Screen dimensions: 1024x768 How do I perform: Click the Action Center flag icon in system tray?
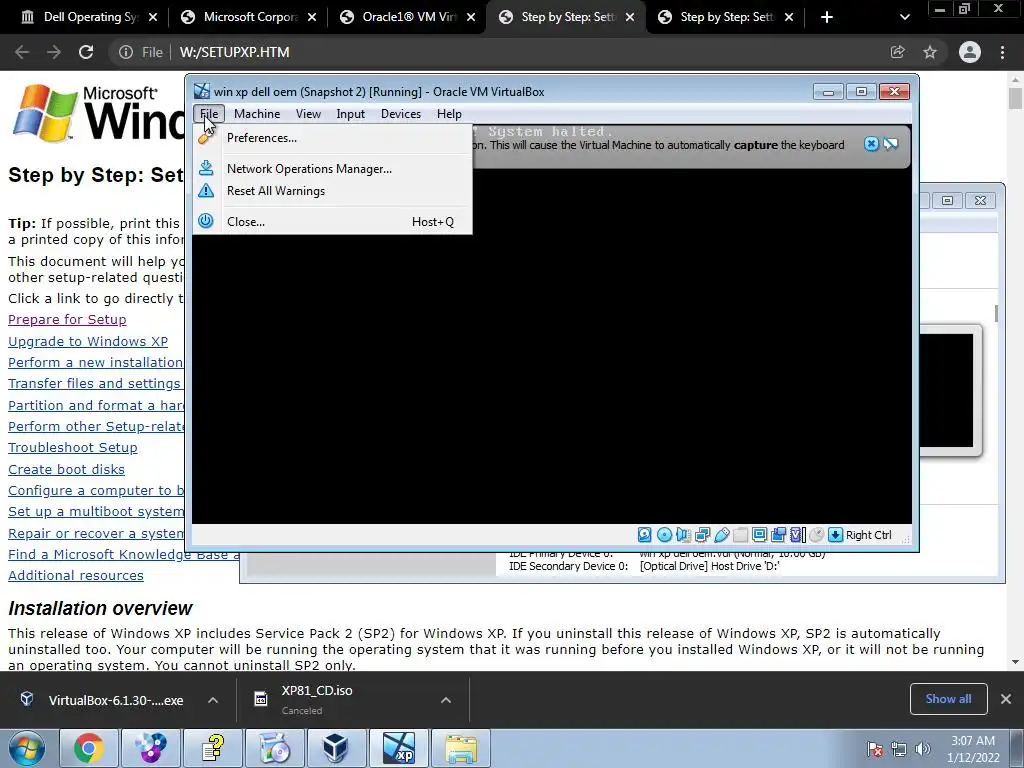(x=875, y=749)
